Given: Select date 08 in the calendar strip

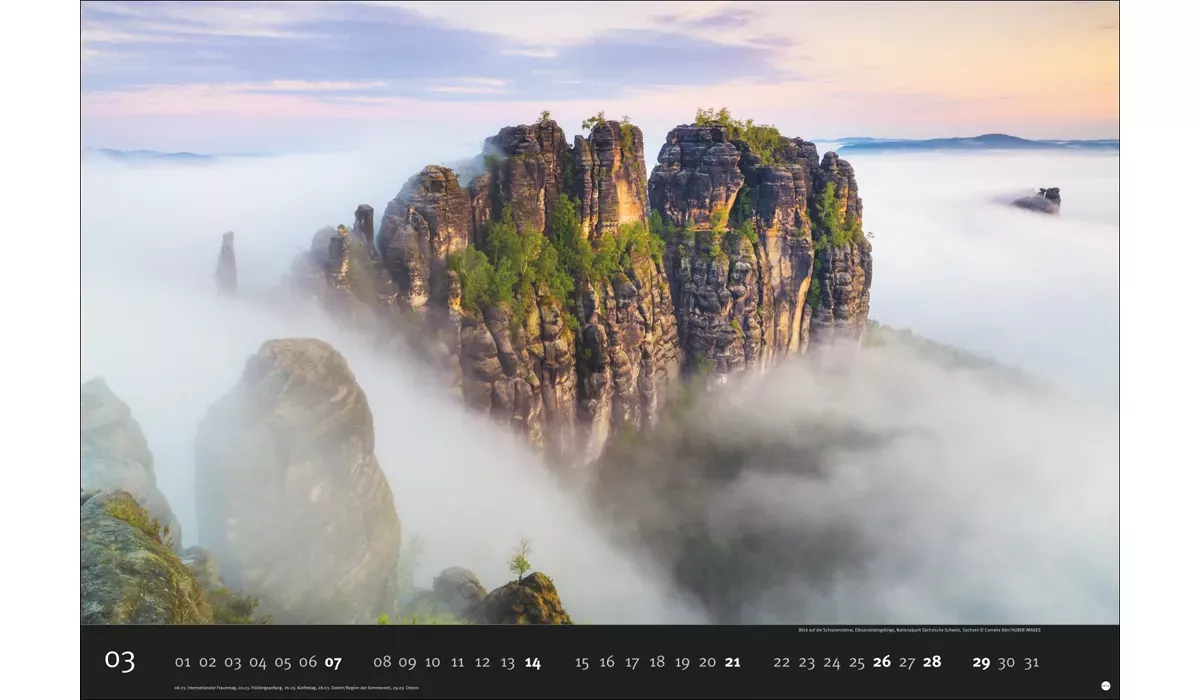Looking at the screenshot, I should click(x=382, y=662).
